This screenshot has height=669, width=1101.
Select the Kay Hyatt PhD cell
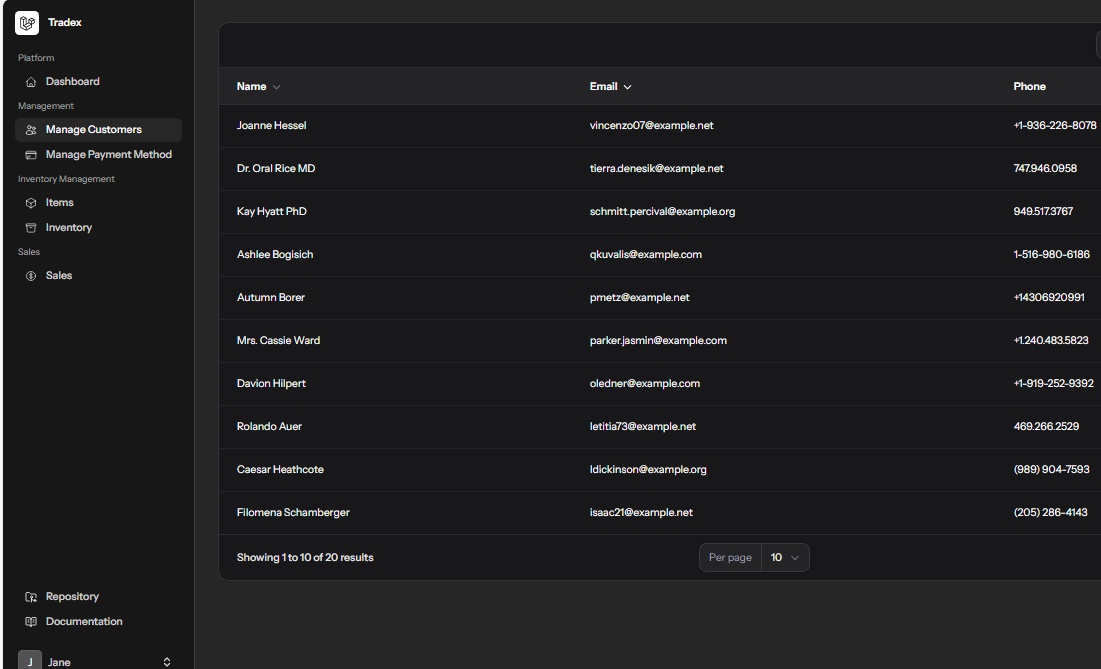click(272, 211)
